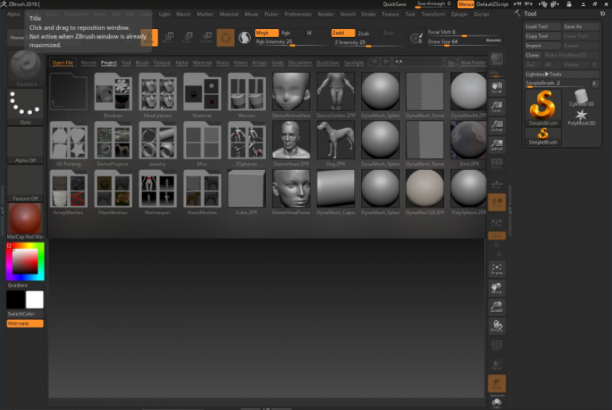This screenshot has height=410, width=612.
Task: Select the small SimpleBrush tool icon
Action: click(x=543, y=137)
